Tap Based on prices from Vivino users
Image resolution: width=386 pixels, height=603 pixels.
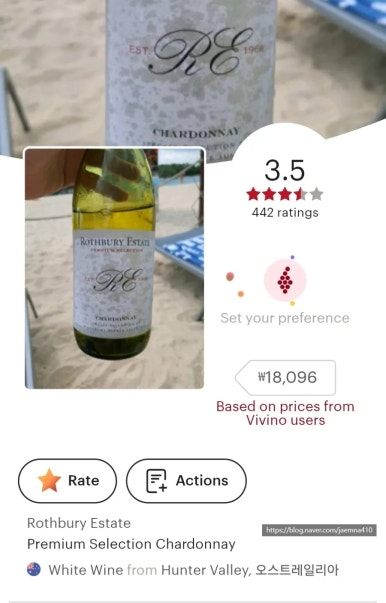[285, 413]
